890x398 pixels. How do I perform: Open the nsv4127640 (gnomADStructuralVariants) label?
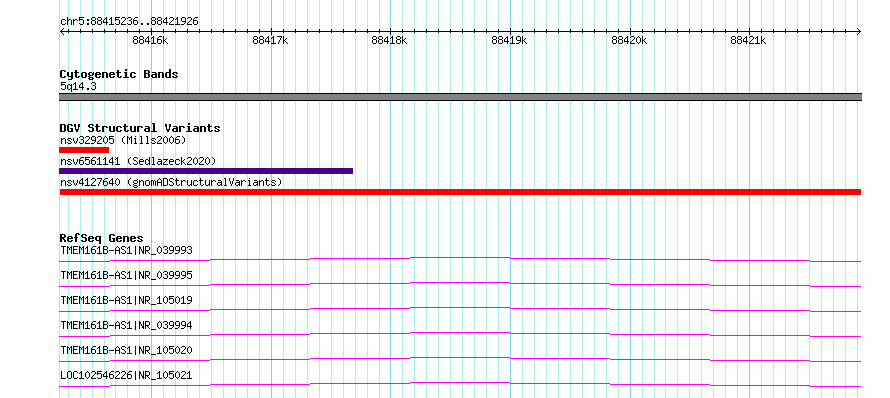click(171, 182)
